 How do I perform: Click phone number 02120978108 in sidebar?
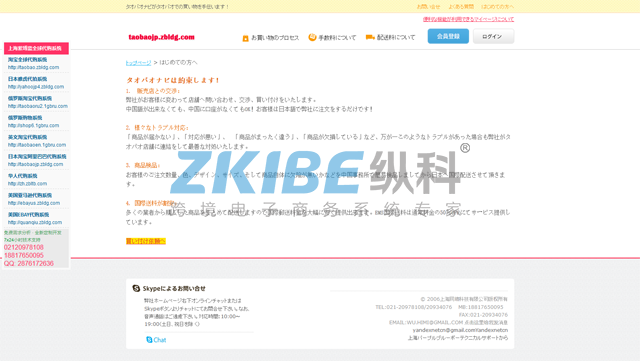point(24,247)
